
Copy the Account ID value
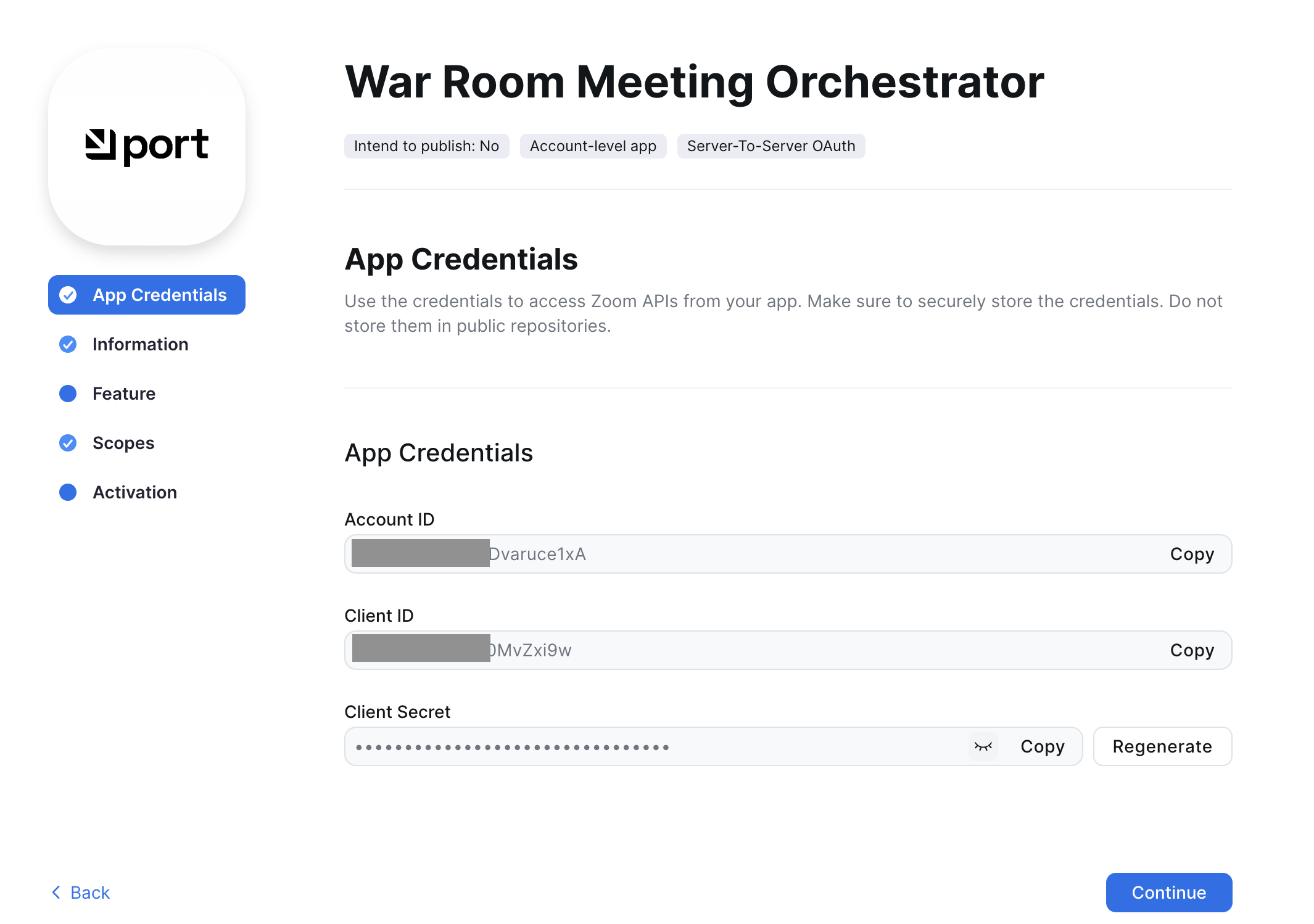(x=1192, y=554)
